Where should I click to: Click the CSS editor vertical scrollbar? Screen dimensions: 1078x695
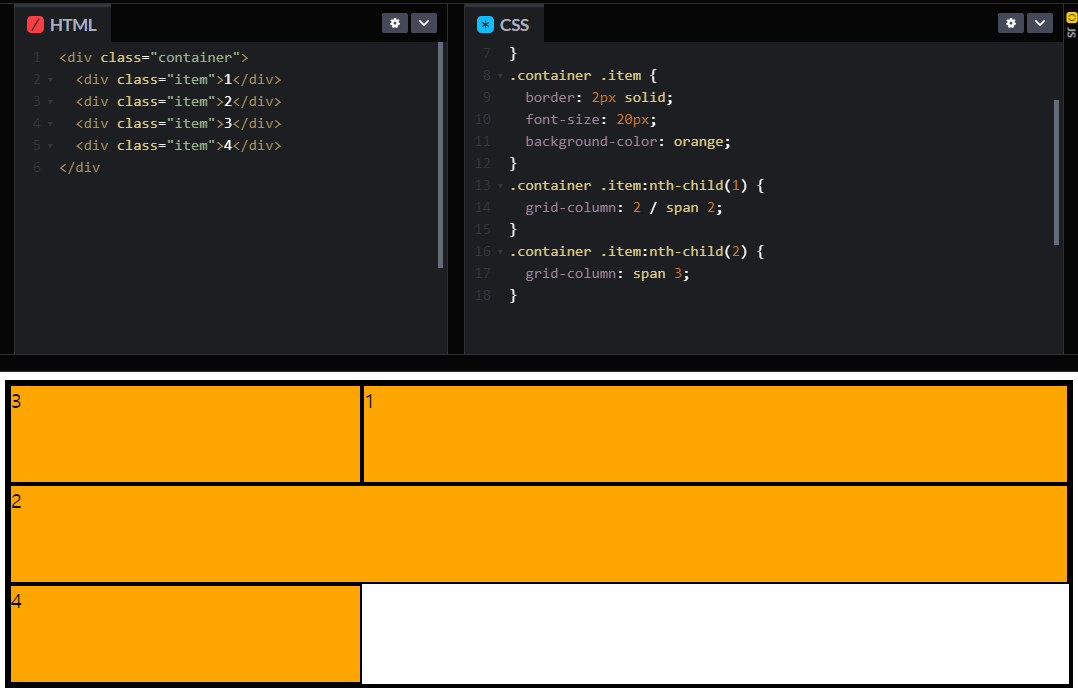pyautogui.click(x=1056, y=172)
